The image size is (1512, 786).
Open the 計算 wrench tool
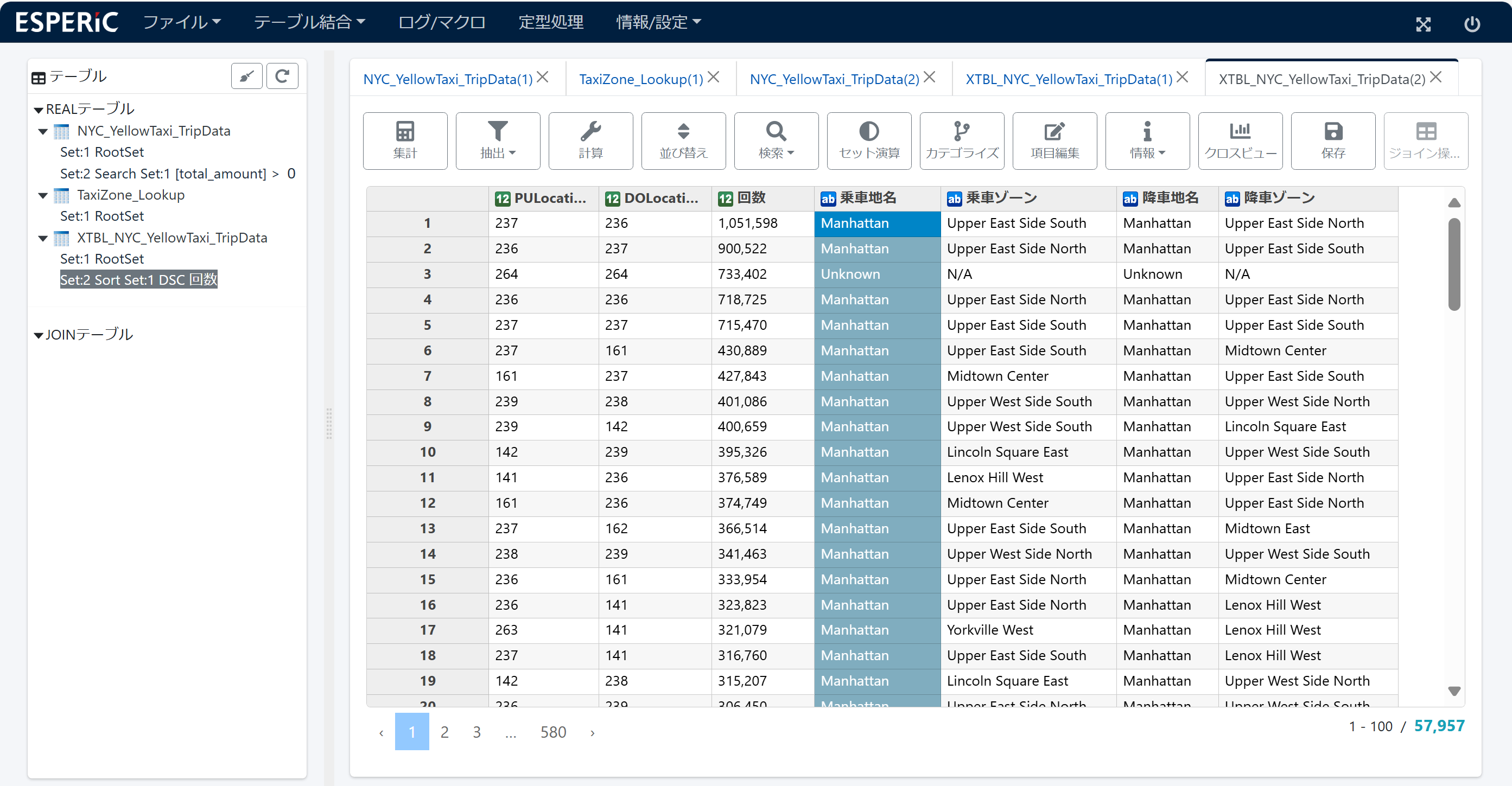[x=590, y=140]
